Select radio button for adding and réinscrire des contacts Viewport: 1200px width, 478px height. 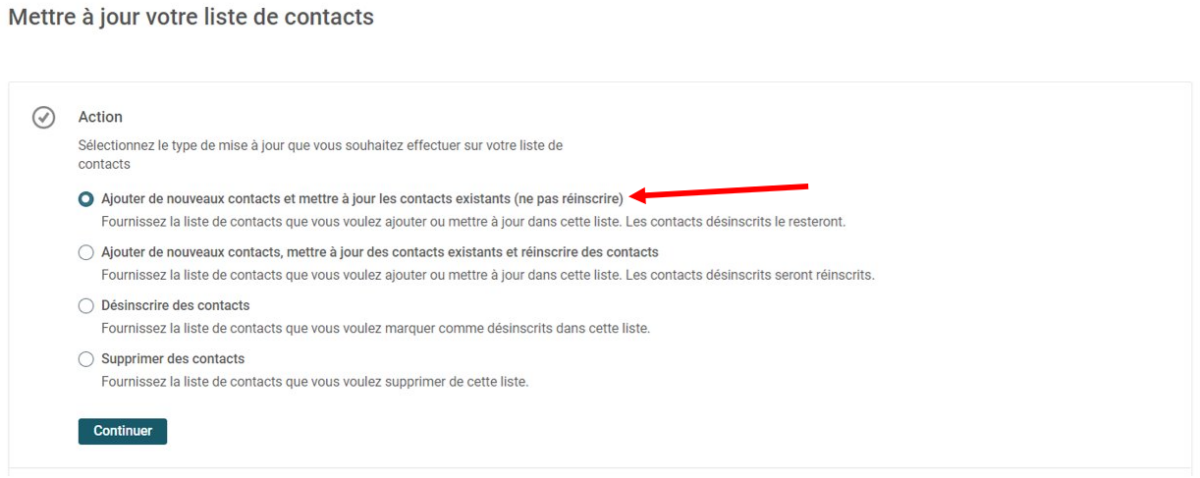tap(86, 252)
